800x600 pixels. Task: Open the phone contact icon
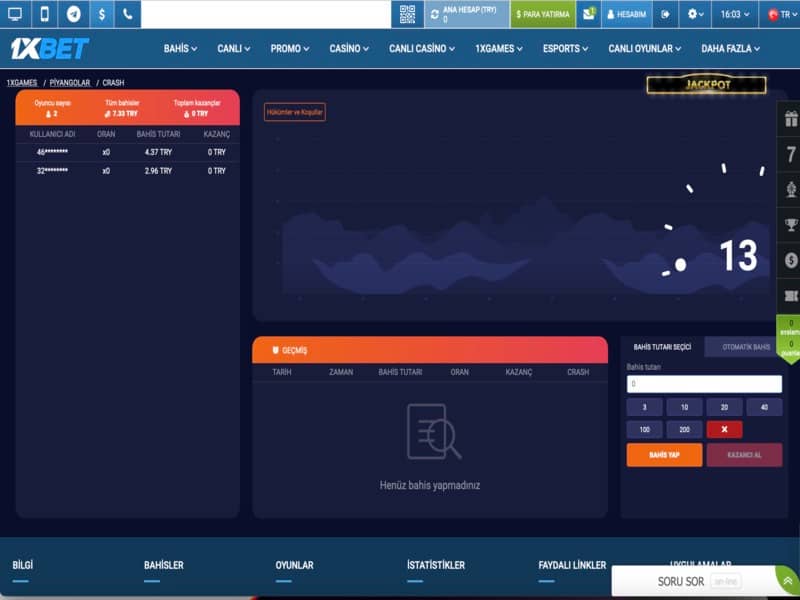127,14
